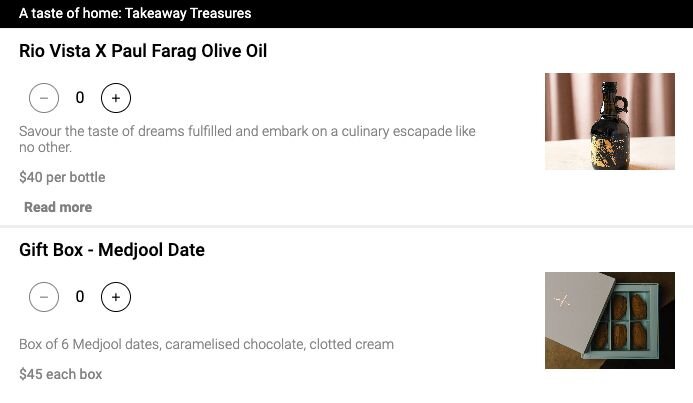Select the Olive Oil quantity value
This screenshot has width=693, height=403.
click(80, 98)
